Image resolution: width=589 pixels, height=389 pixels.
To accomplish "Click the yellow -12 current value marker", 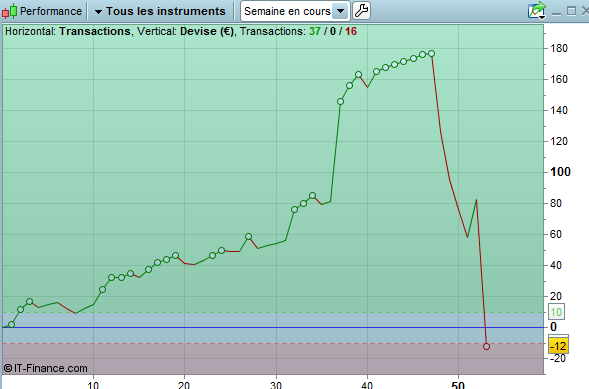I will [x=559, y=346].
